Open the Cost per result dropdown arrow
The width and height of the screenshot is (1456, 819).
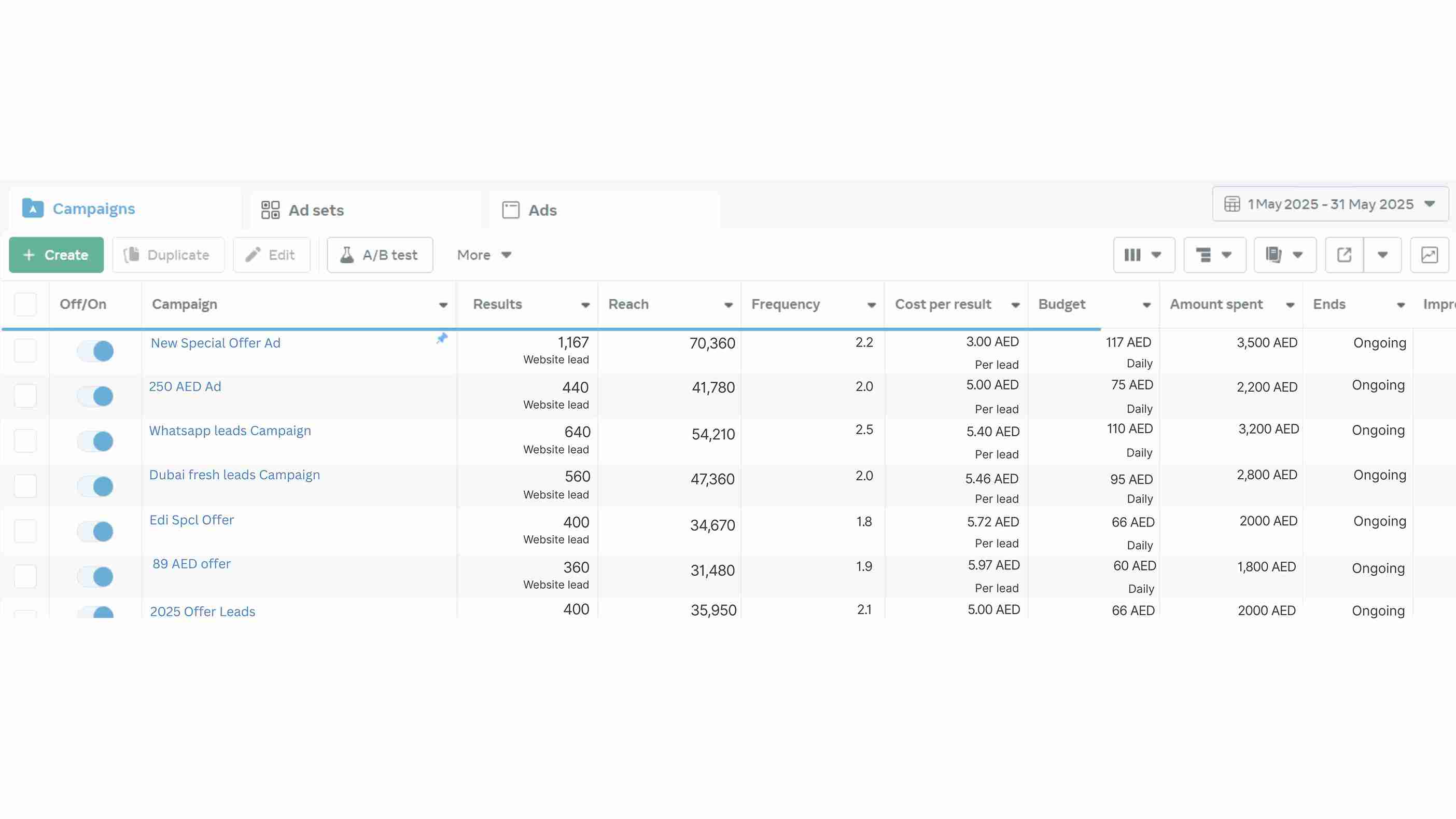[x=1016, y=305]
